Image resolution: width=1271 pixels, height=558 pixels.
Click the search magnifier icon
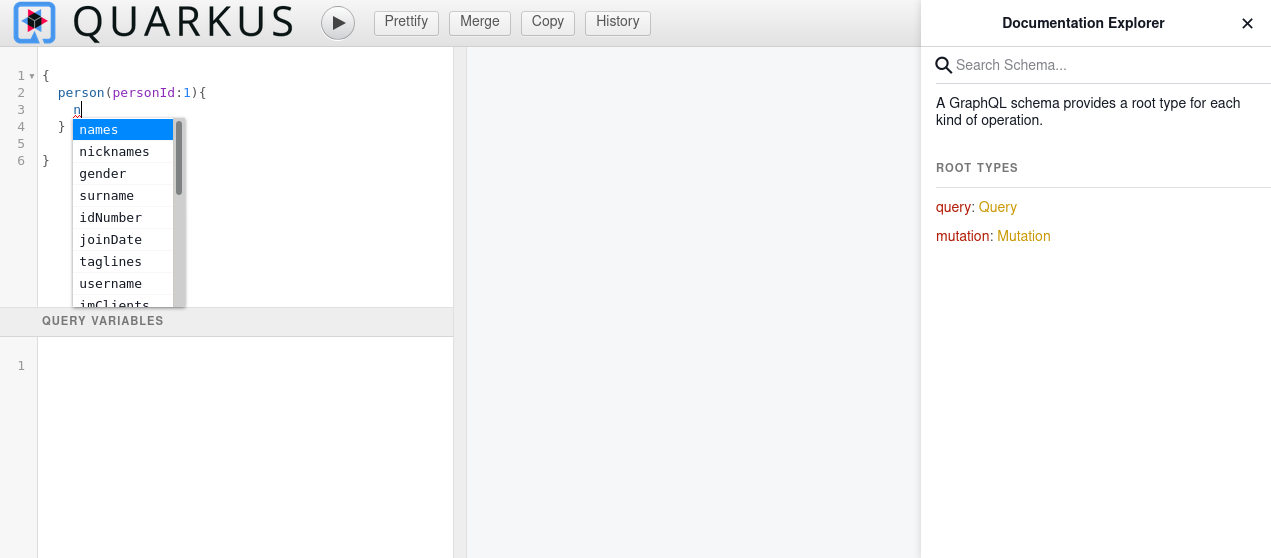pos(944,65)
